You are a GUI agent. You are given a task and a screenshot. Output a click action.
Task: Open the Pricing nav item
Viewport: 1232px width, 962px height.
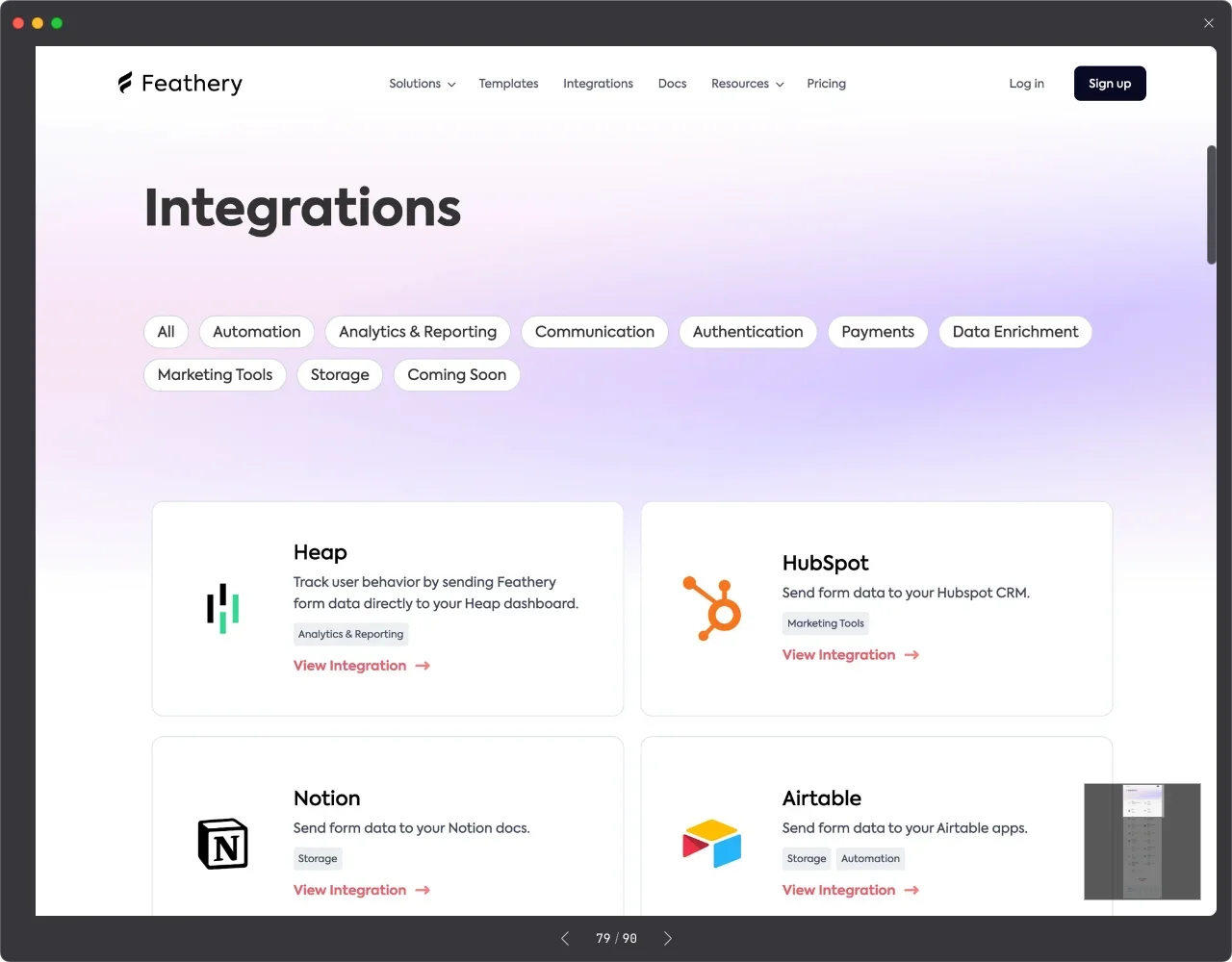tap(826, 84)
